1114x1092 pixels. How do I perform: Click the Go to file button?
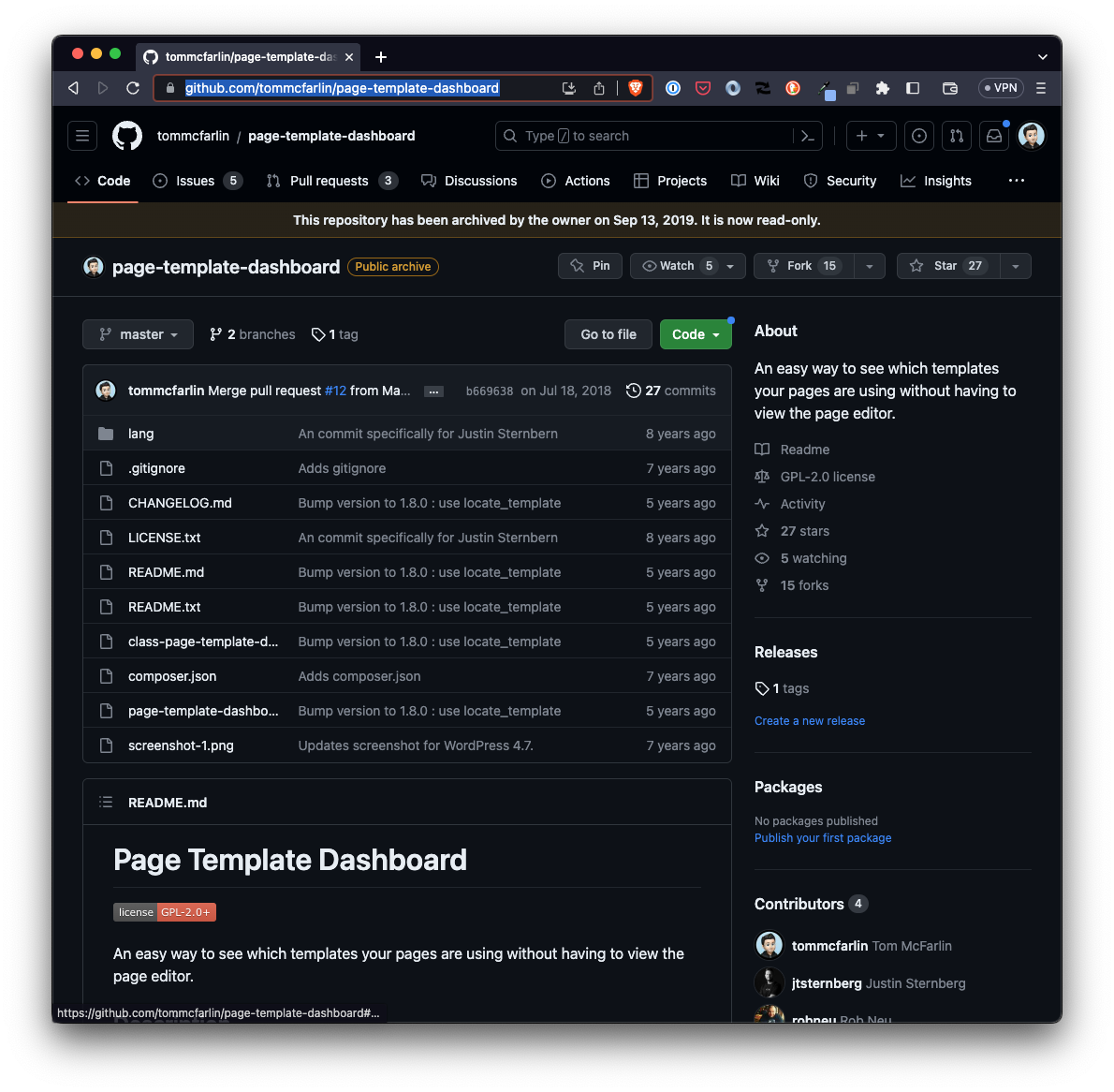click(x=608, y=334)
